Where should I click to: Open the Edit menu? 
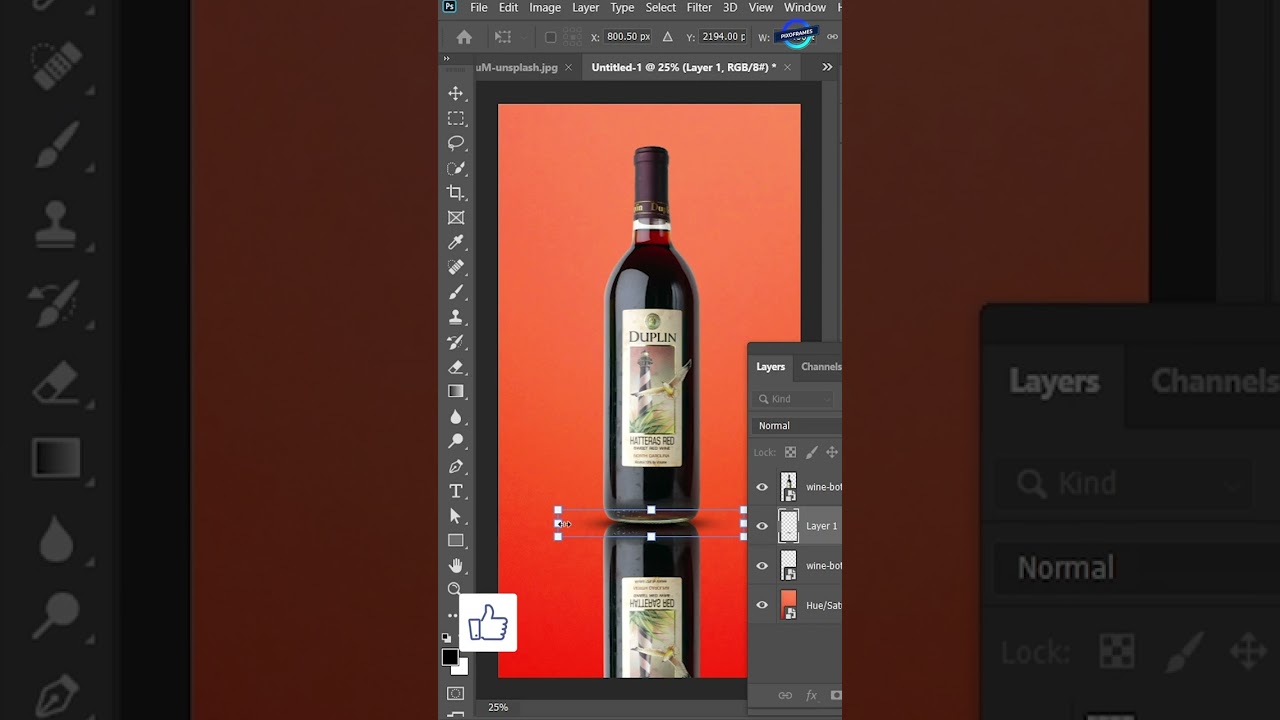point(509,7)
